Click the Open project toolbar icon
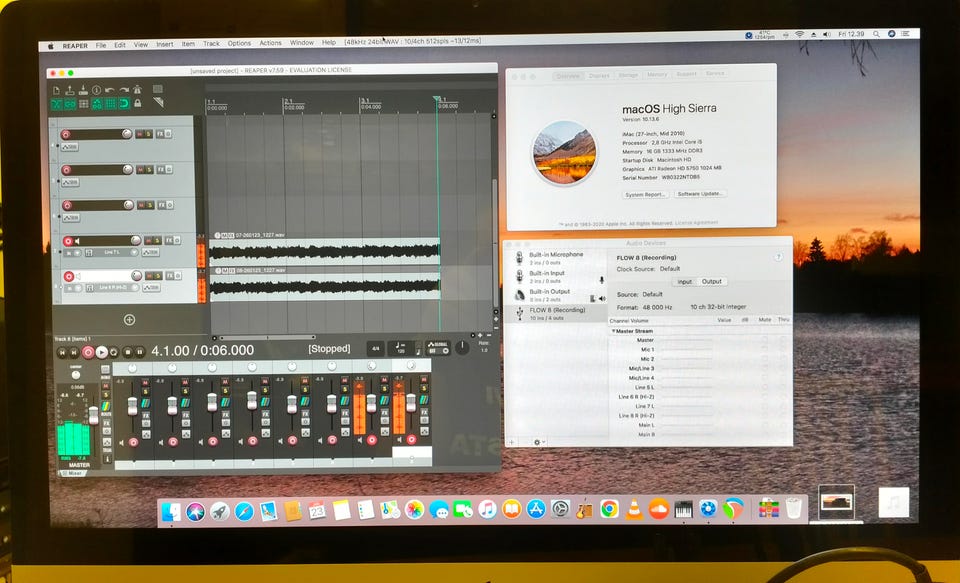960x583 pixels. click(70, 90)
